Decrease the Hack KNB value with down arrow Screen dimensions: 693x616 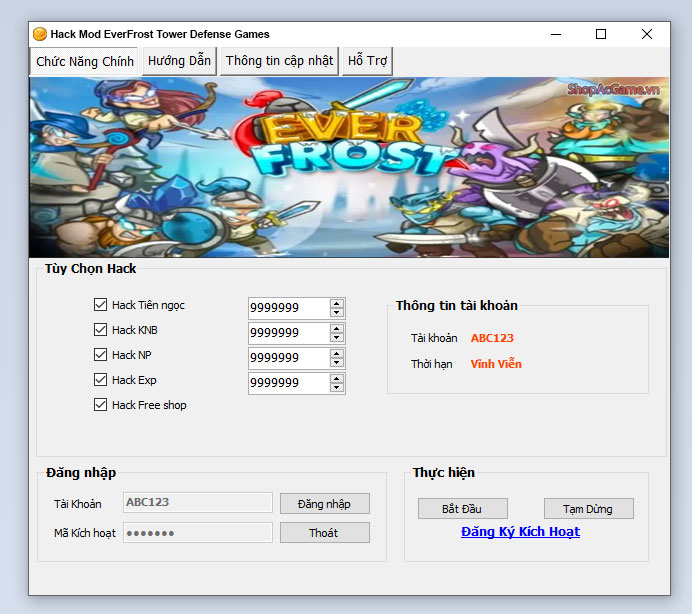click(x=337, y=338)
